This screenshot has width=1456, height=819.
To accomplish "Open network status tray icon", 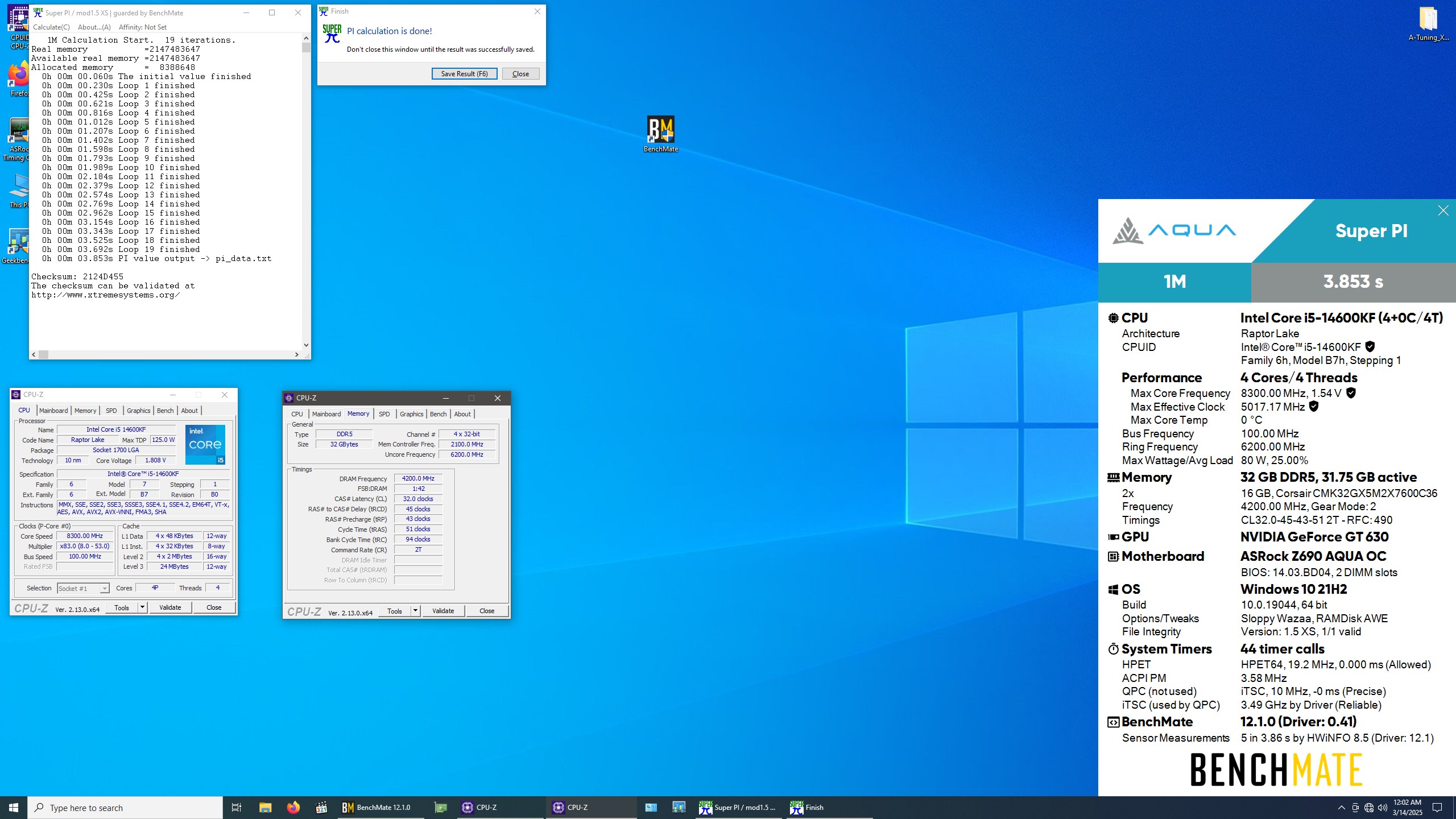I will click(x=1369, y=808).
